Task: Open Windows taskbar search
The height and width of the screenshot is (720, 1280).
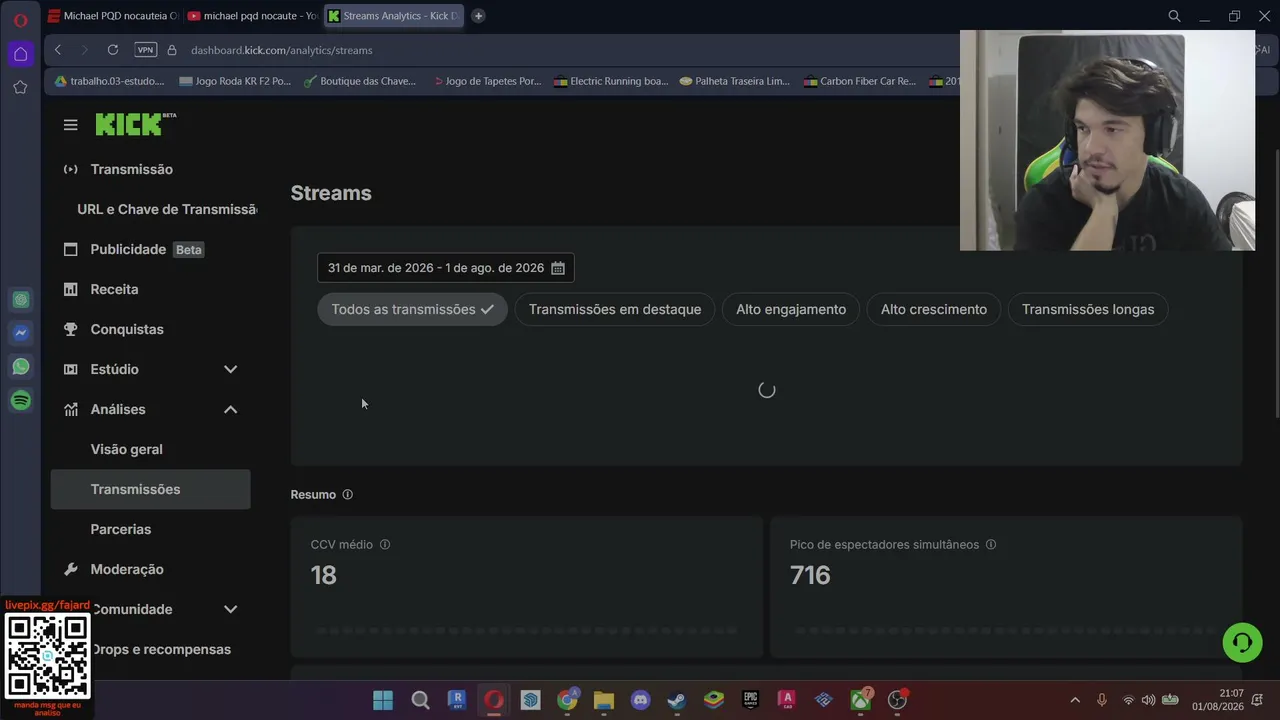Action: click(x=421, y=700)
